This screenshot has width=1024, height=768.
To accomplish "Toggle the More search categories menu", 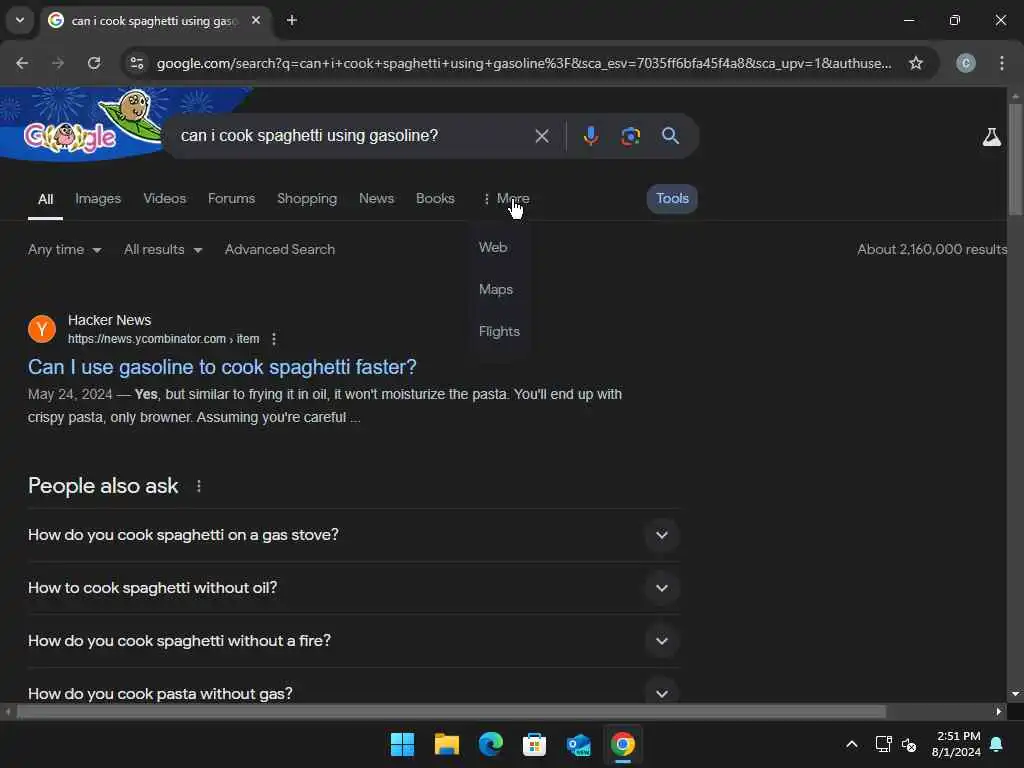I will coord(506,199).
